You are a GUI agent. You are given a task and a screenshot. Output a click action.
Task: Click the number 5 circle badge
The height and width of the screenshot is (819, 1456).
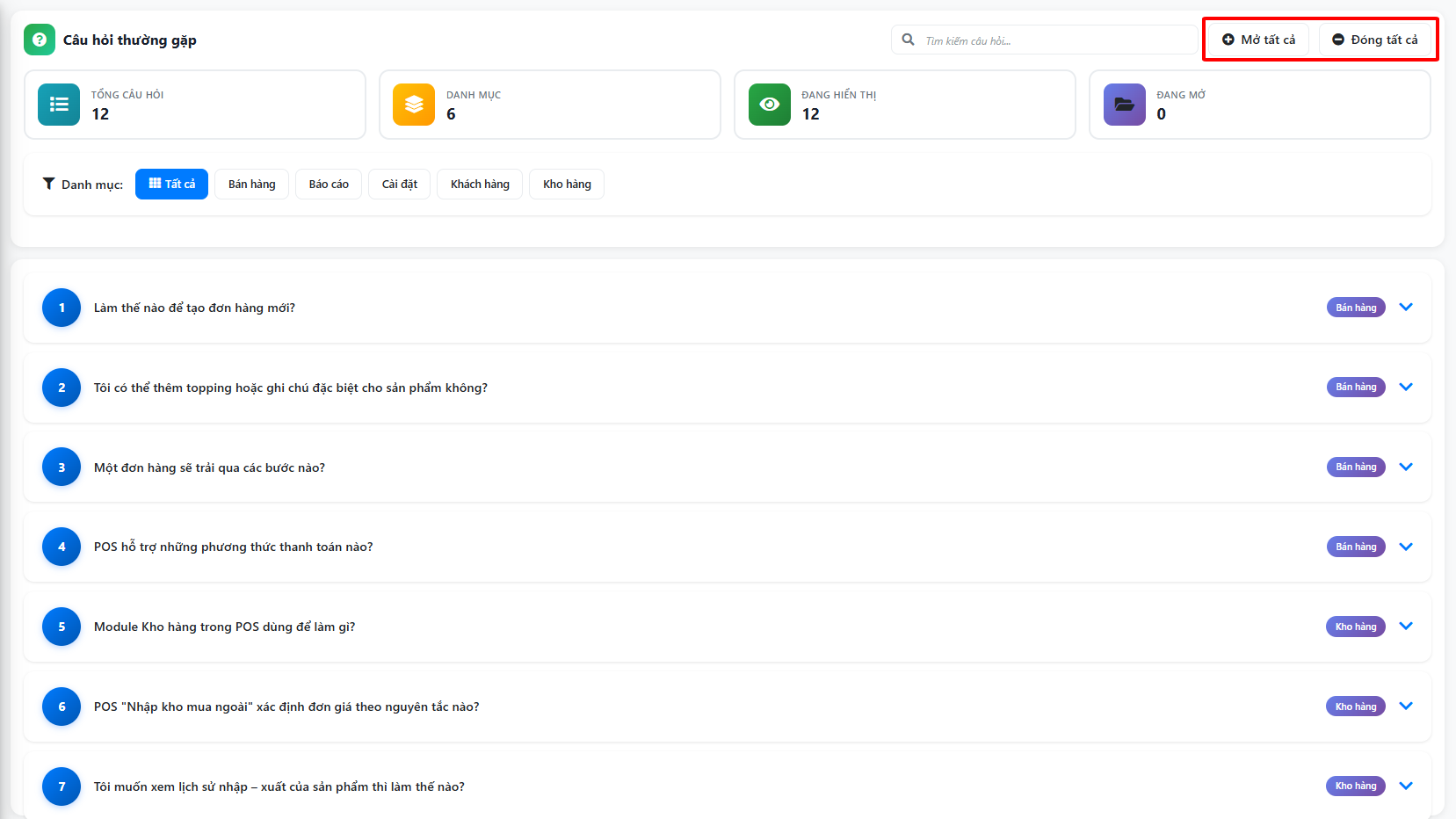click(x=62, y=627)
